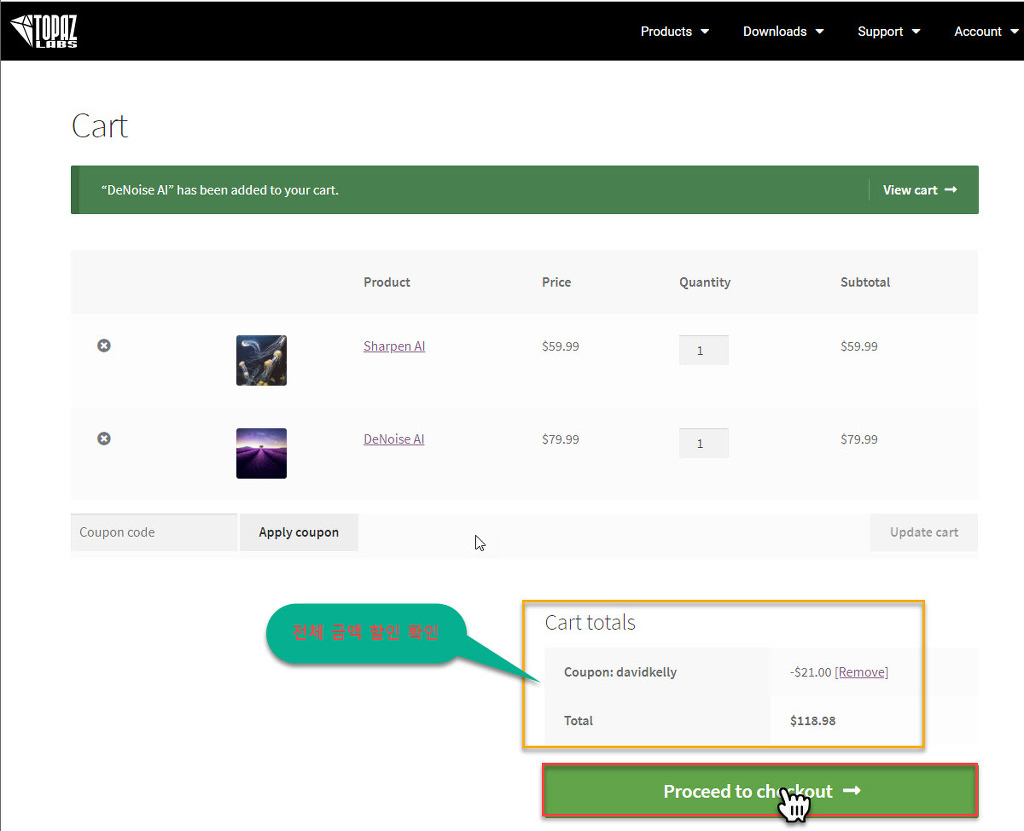Open the Sharpen AI product thumbnail
1024x831 pixels.
(261, 360)
